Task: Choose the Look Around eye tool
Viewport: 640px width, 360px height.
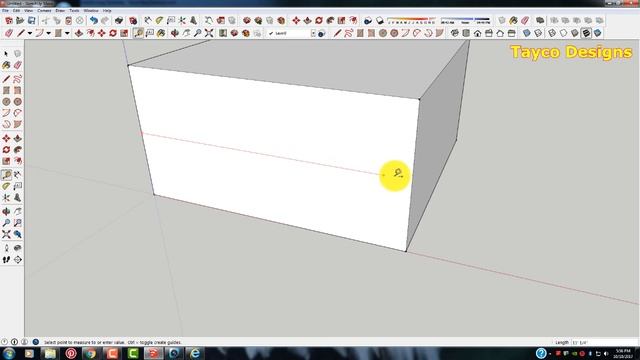Action: (17, 248)
